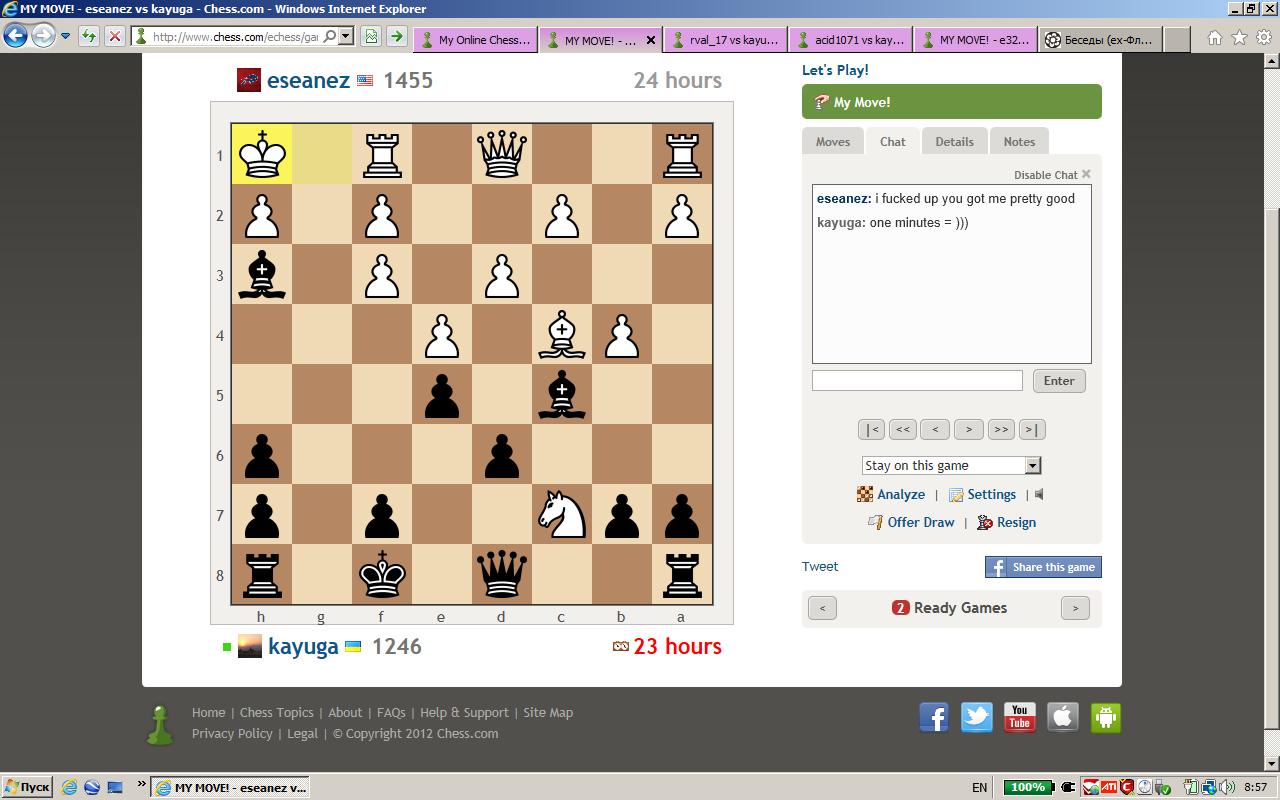
Task: Open the address bar URL dropdown arrow
Action: (x=345, y=37)
